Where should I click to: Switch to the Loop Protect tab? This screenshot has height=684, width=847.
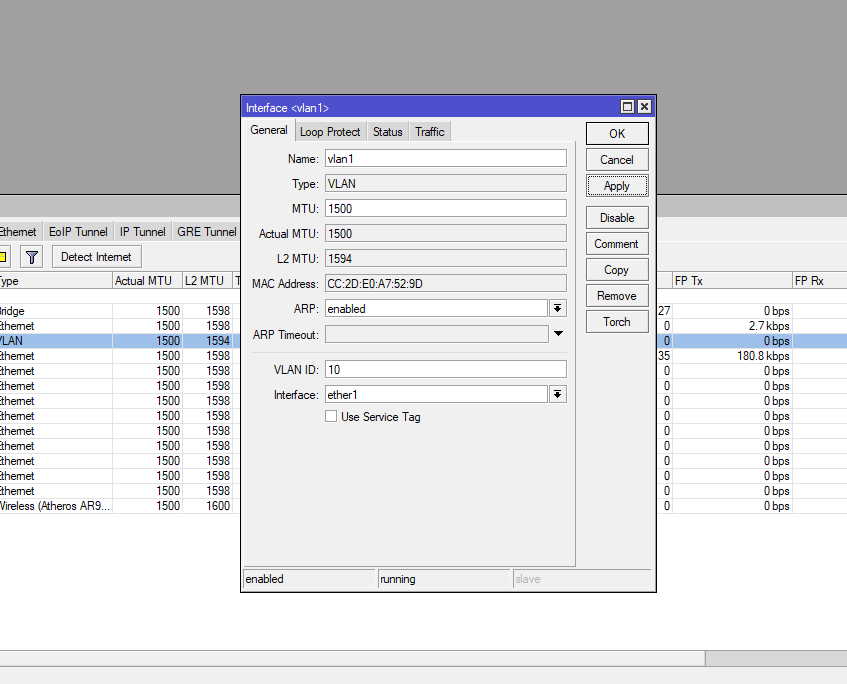pyautogui.click(x=330, y=132)
